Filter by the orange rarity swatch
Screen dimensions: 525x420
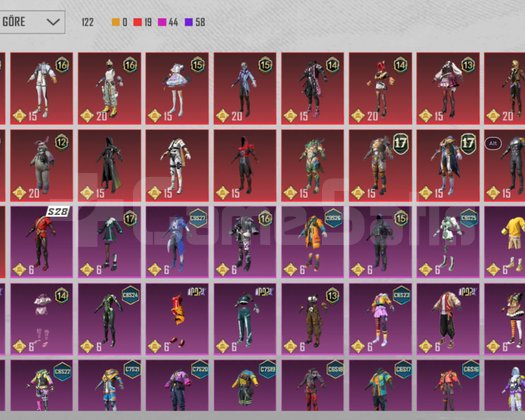click(116, 22)
